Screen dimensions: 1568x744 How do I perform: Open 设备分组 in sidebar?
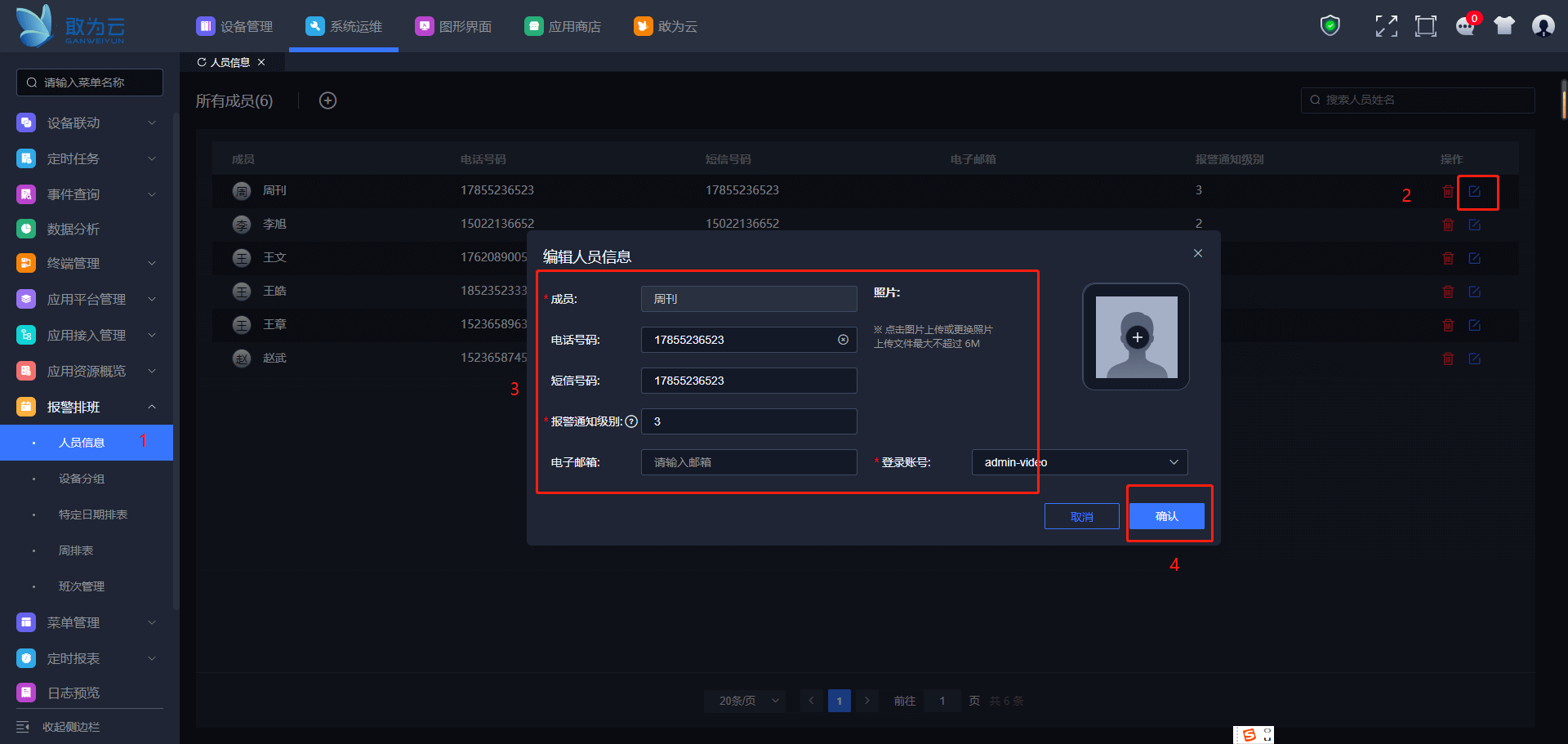click(x=82, y=479)
